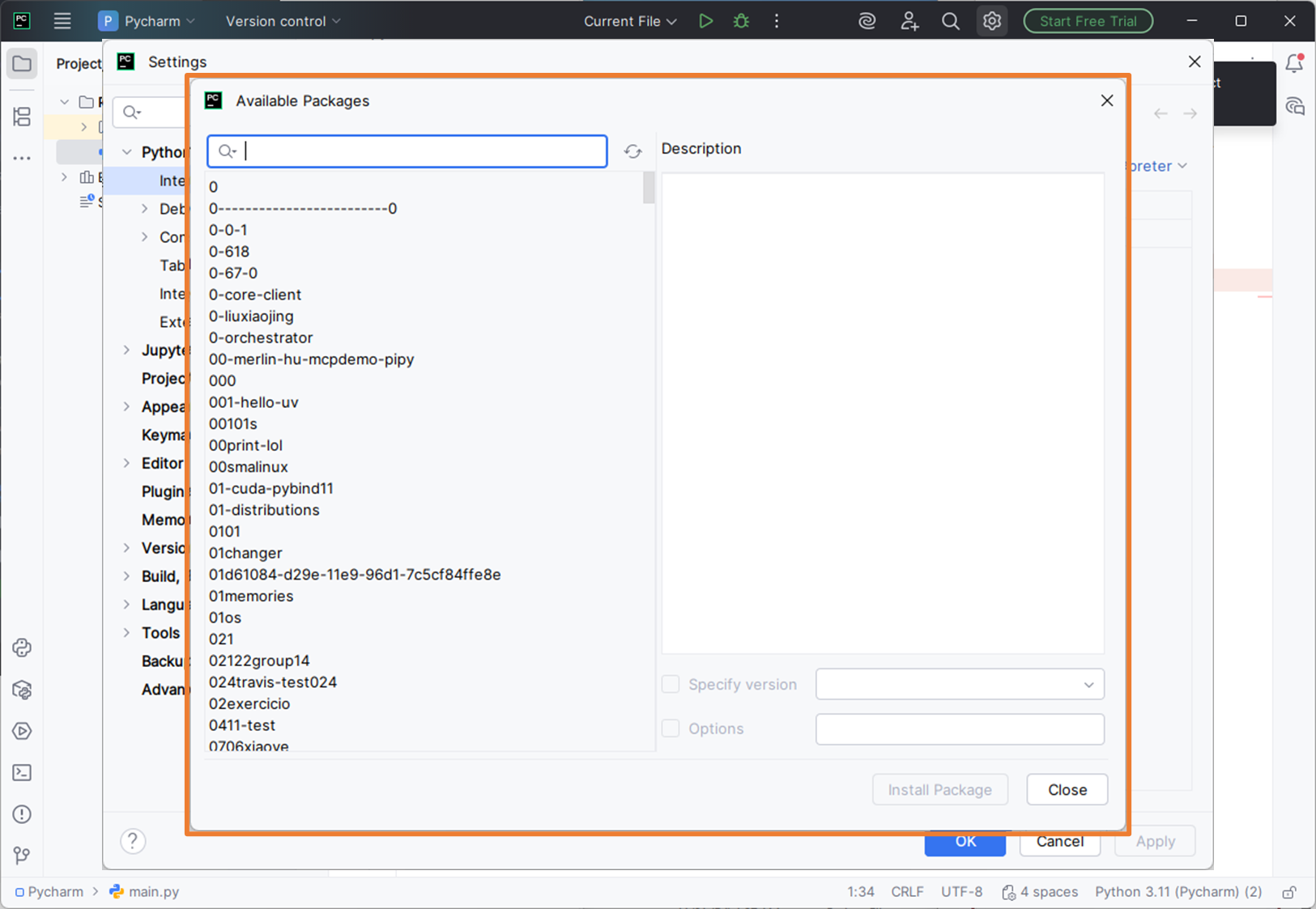Select package 0411-test
This screenshot has width=1316, height=909.
(x=242, y=725)
